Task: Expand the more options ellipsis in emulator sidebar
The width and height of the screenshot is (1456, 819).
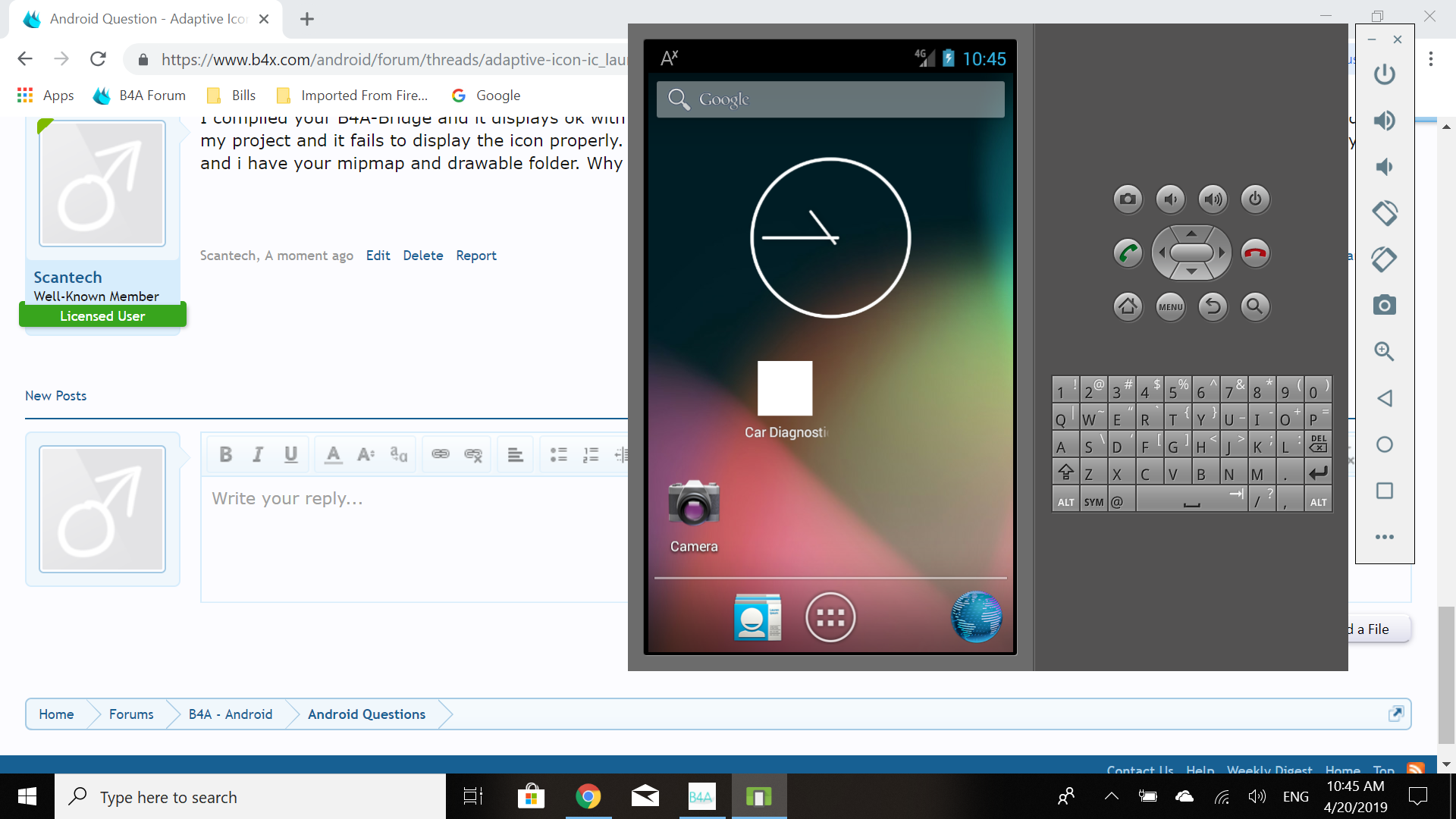Action: click(1384, 537)
